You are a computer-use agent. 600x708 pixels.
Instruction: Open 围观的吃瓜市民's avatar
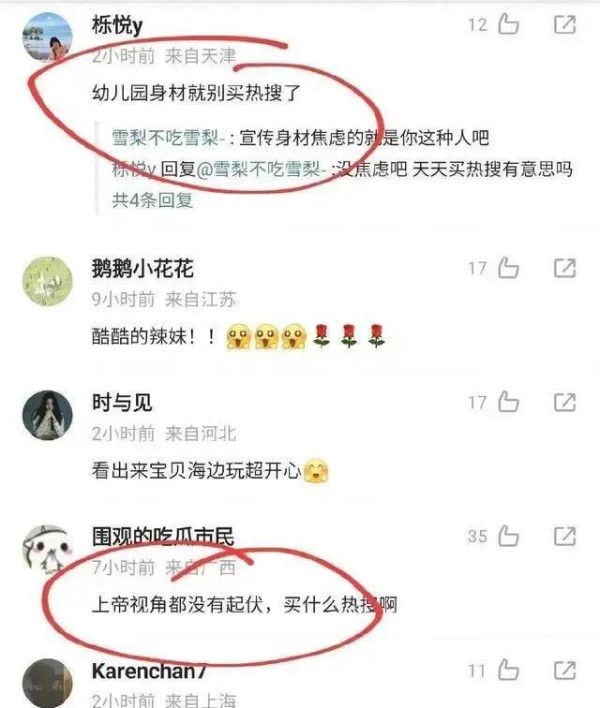click(47, 549)
